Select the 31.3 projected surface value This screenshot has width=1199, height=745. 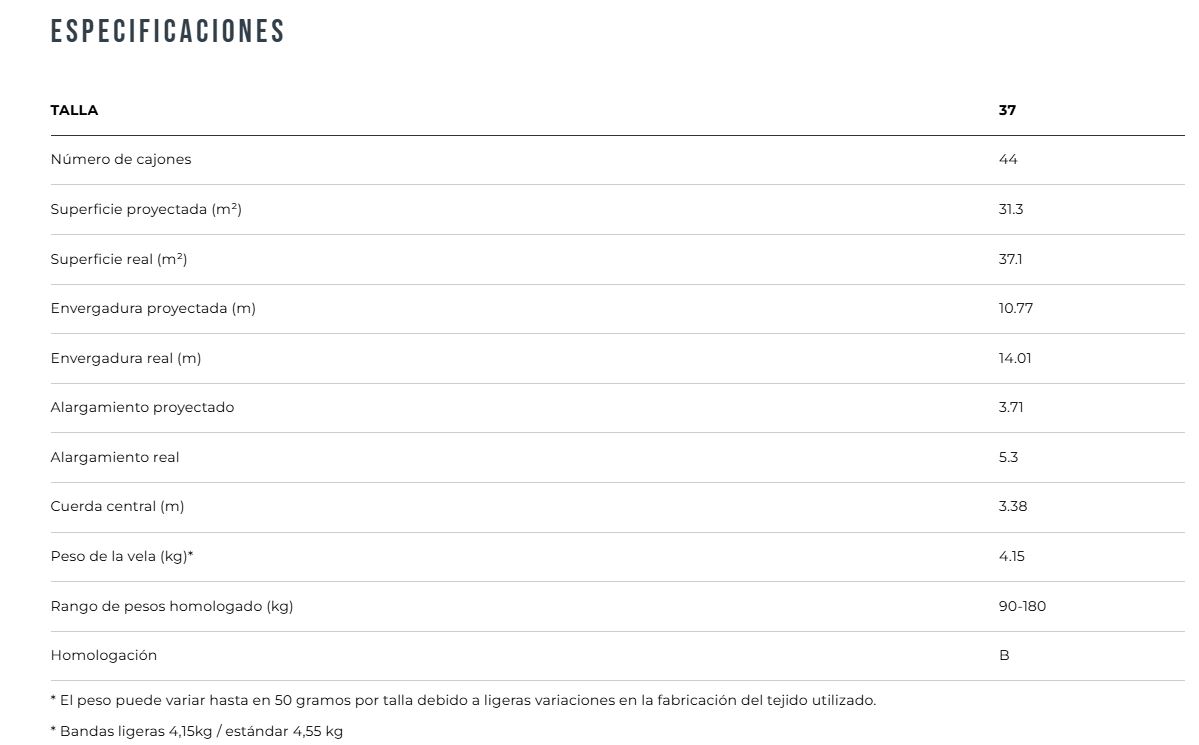click(x=1010, y=209)
